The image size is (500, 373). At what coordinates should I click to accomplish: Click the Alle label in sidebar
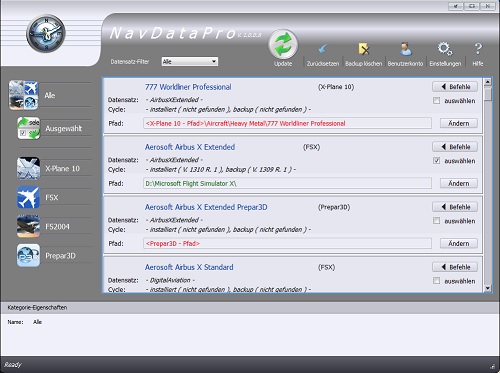tap(50, 95)
